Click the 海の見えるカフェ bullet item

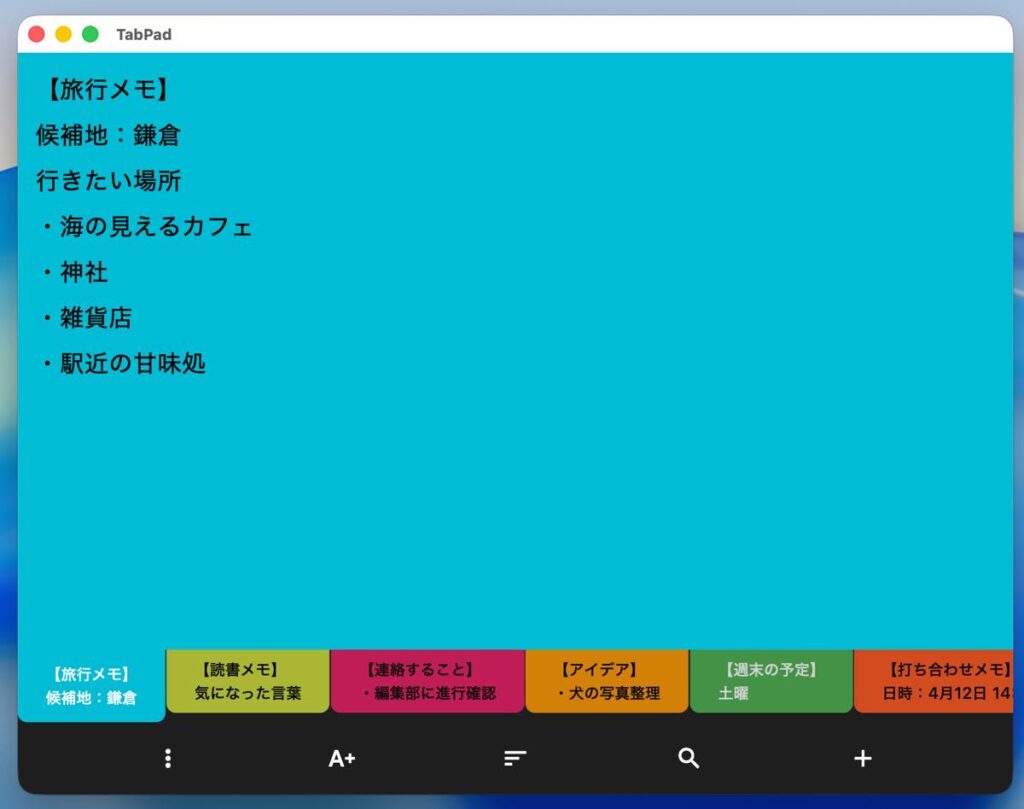tap(155, 227)
